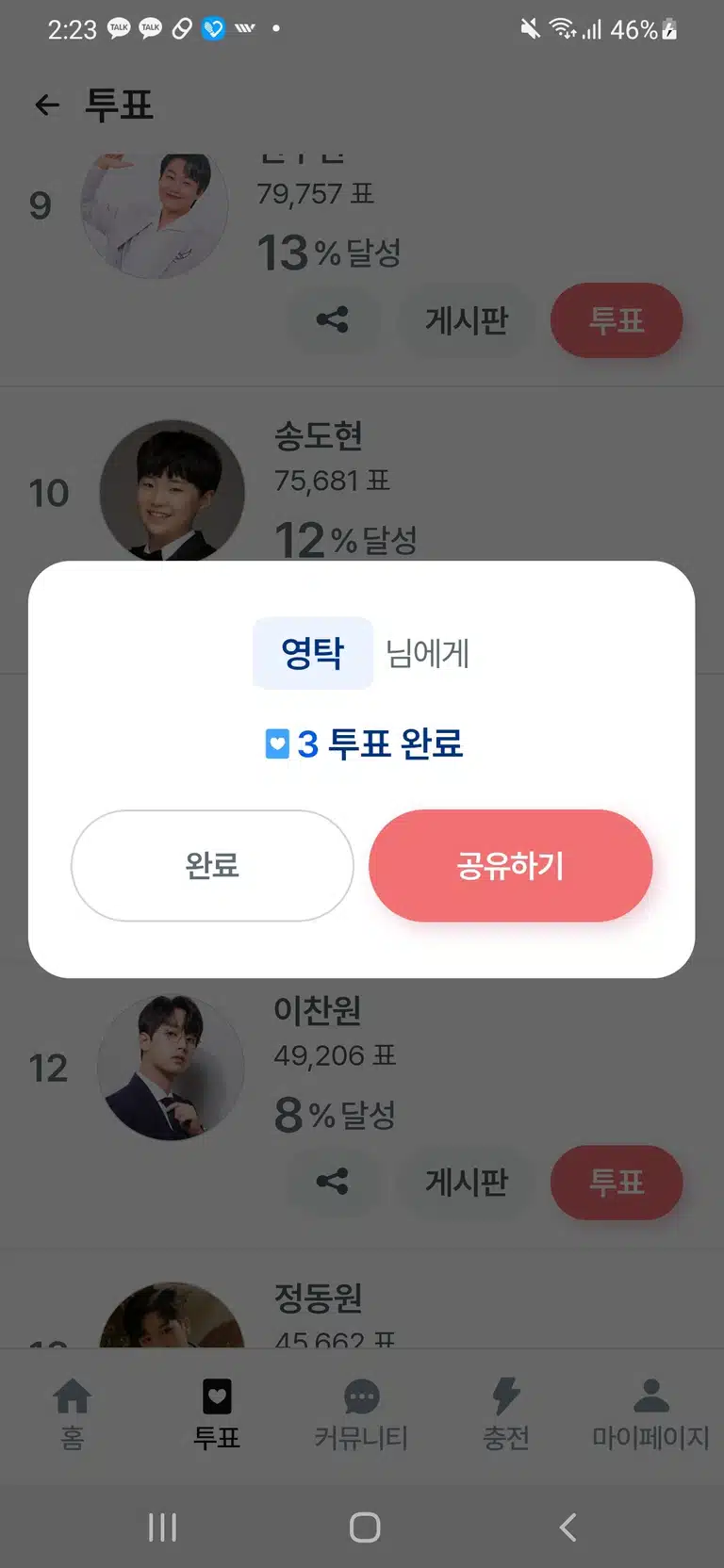The image size is (724, 1568).
Task: Open 커뮤니티 chat bubble icon
Action: coord(362,1396)
